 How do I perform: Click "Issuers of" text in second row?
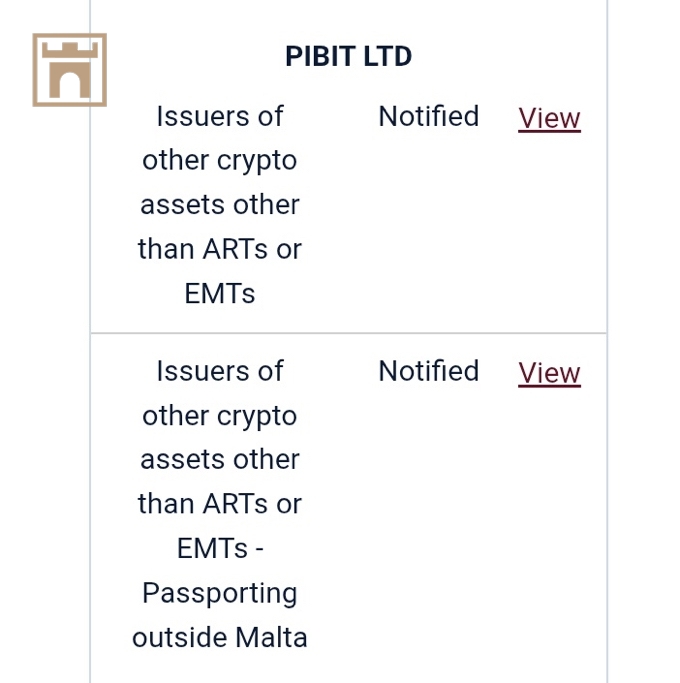click(x=220, y=371)
